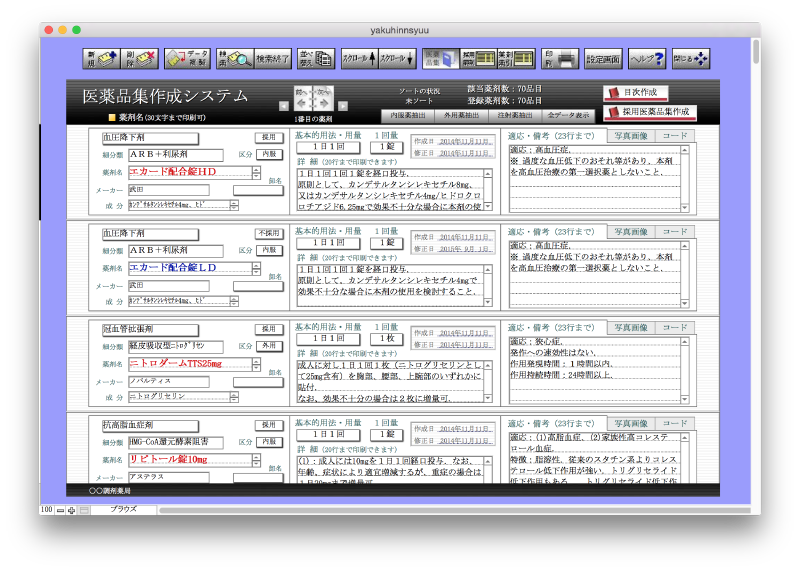Click the window vertical scrollbar

pyautogui.click(x=756, y=51)
